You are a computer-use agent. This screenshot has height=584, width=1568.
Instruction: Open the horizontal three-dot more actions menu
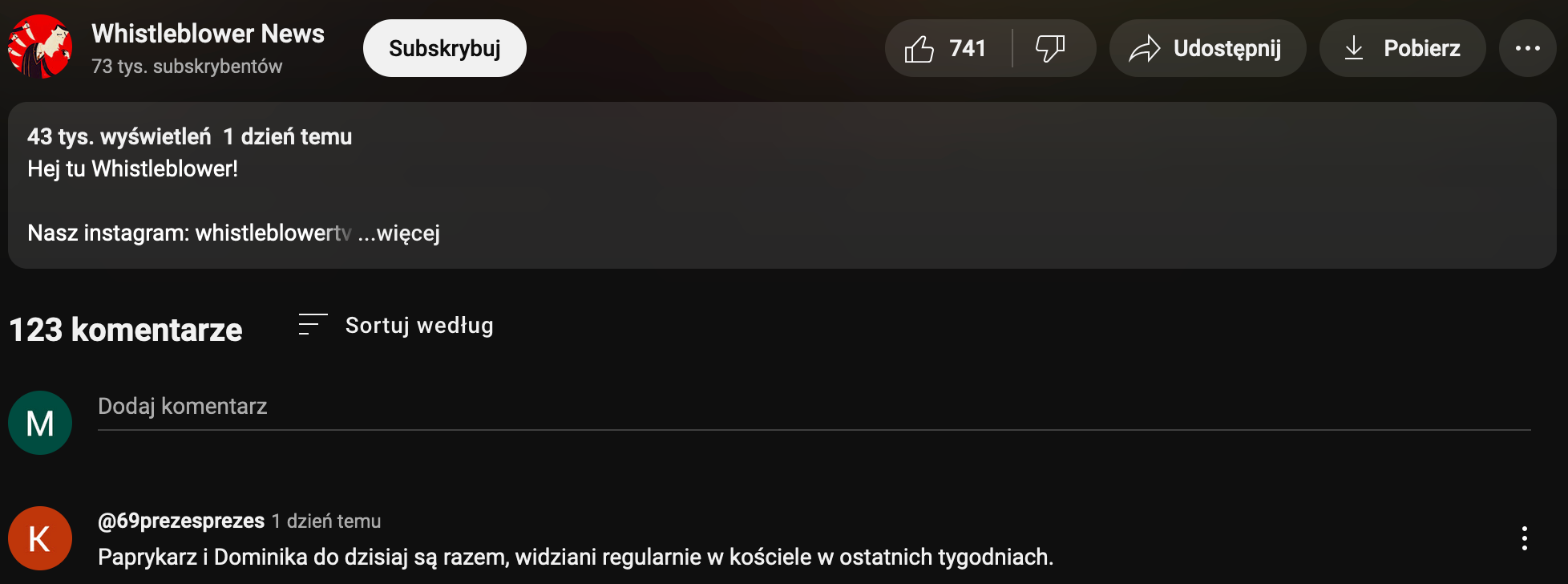(x=1527, y=49)
